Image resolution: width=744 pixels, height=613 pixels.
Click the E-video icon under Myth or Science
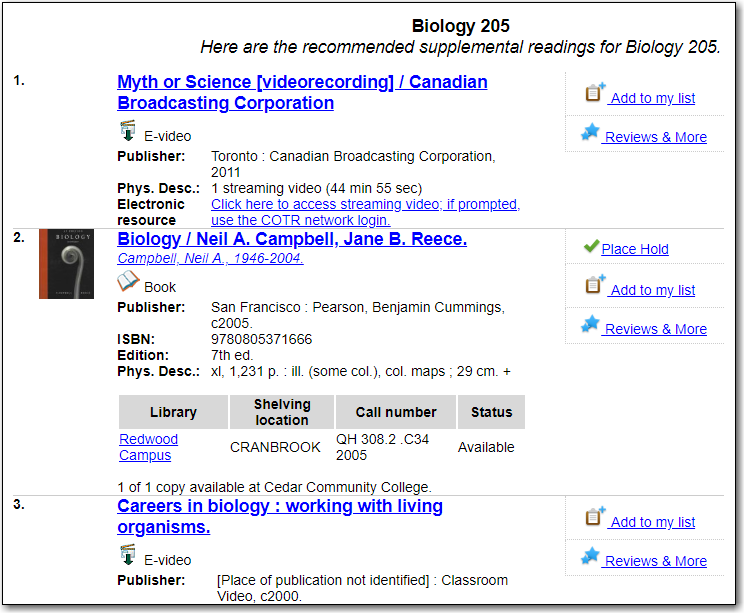pos(128,131)
